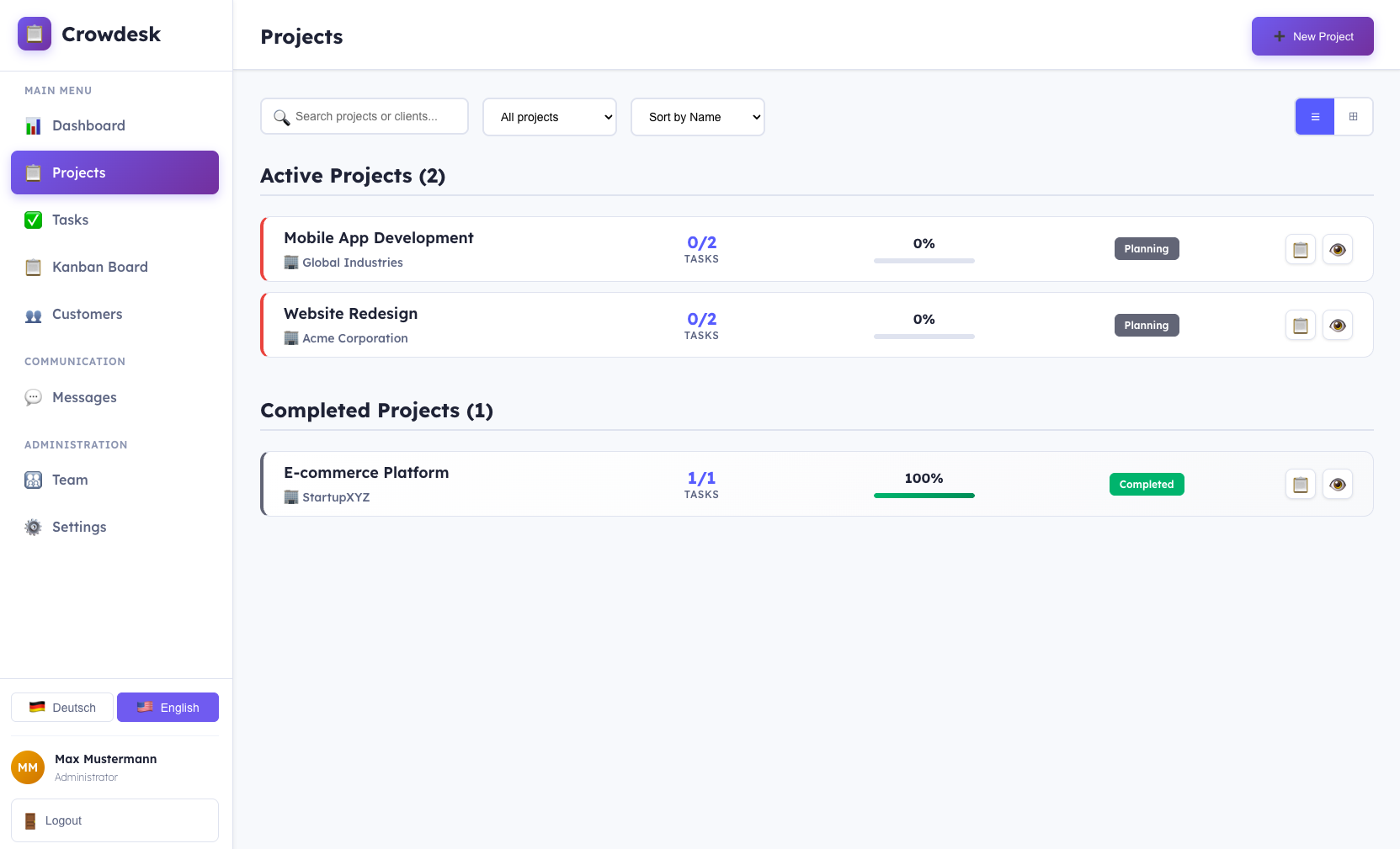Open the Team administration page
Screen dimensions: 1400x849
(x=114, y=480)
